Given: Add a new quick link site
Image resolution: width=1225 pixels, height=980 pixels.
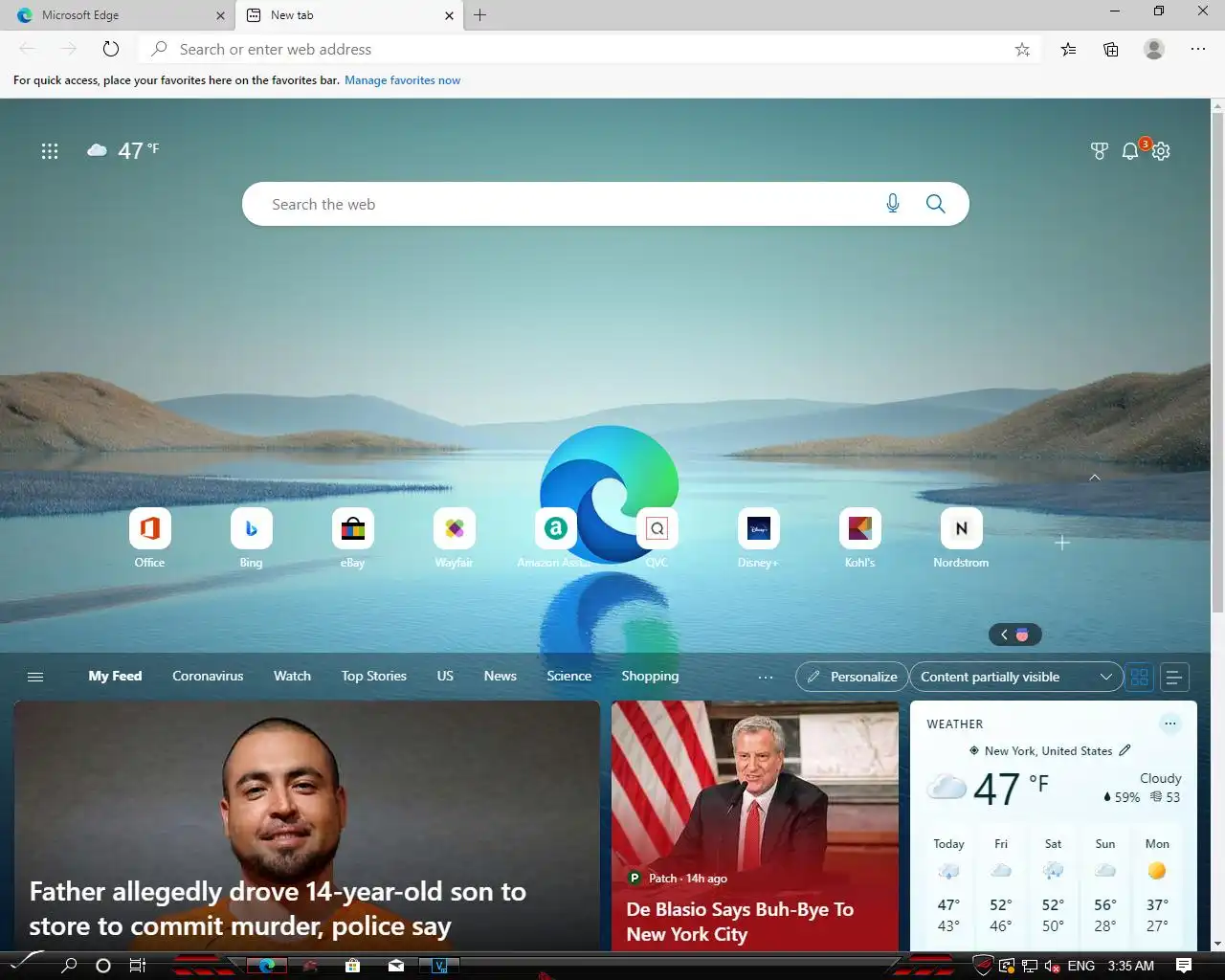Looking at the screenshot, I should (x=1061, y=543).
